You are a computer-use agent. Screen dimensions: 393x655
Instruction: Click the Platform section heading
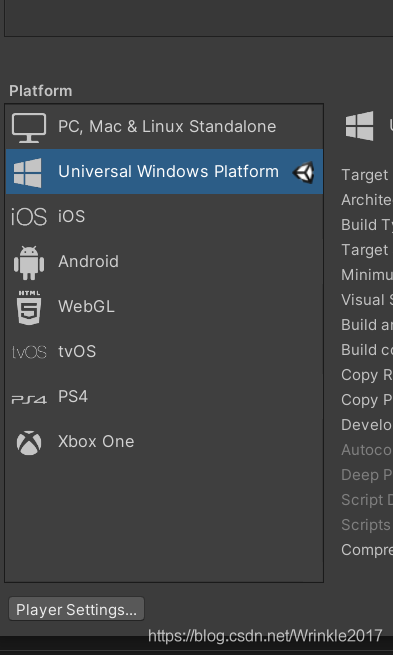tap(41, 91)
